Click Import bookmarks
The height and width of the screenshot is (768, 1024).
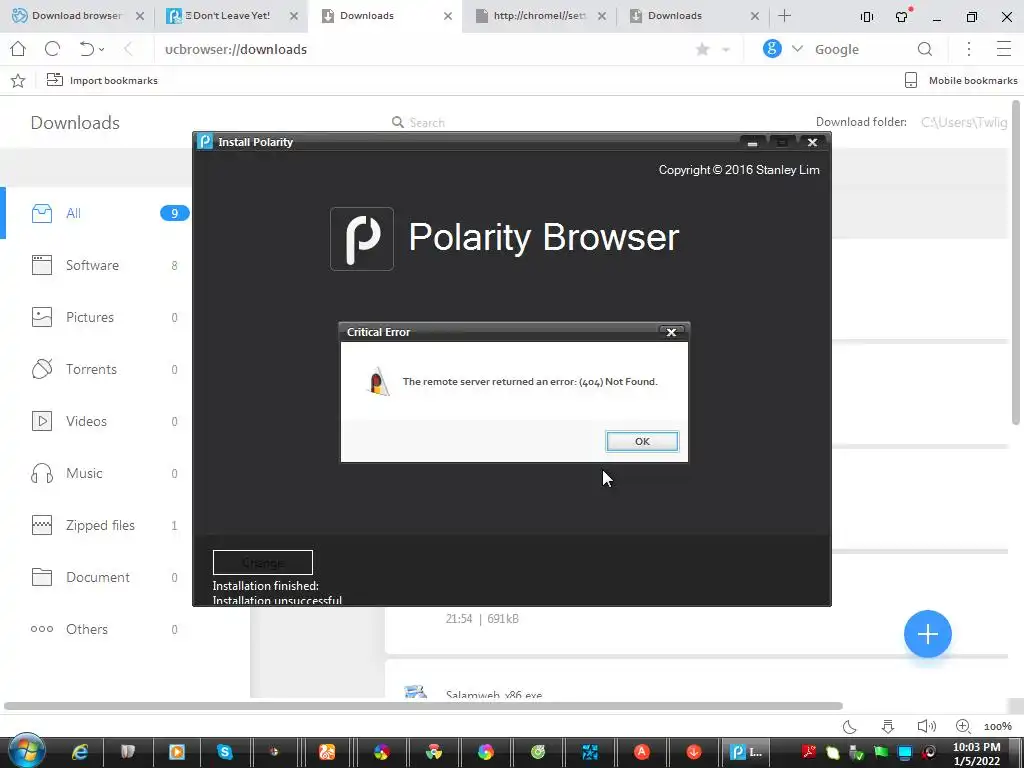[x=102, y=80]
